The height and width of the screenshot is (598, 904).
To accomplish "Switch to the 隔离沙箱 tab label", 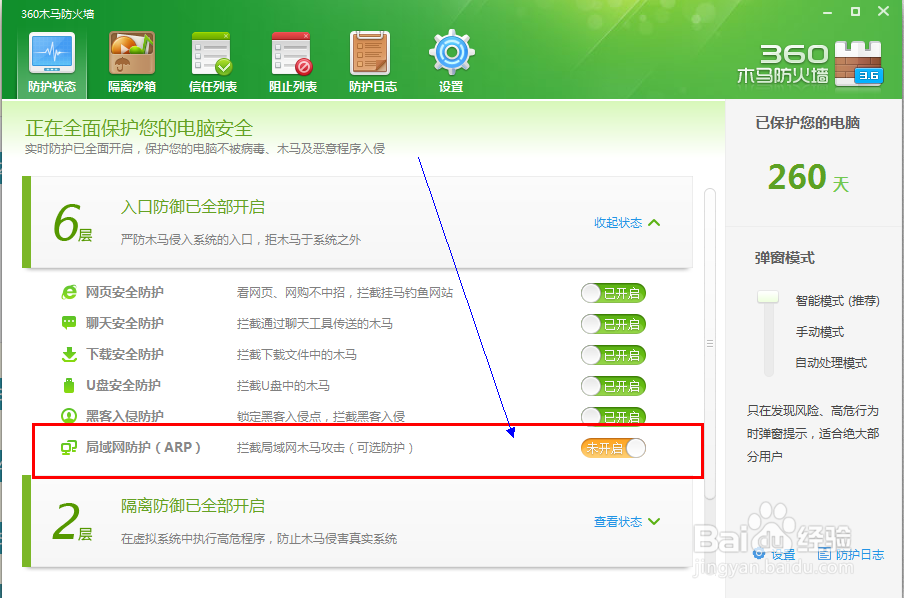I will (x=132, y=86).
